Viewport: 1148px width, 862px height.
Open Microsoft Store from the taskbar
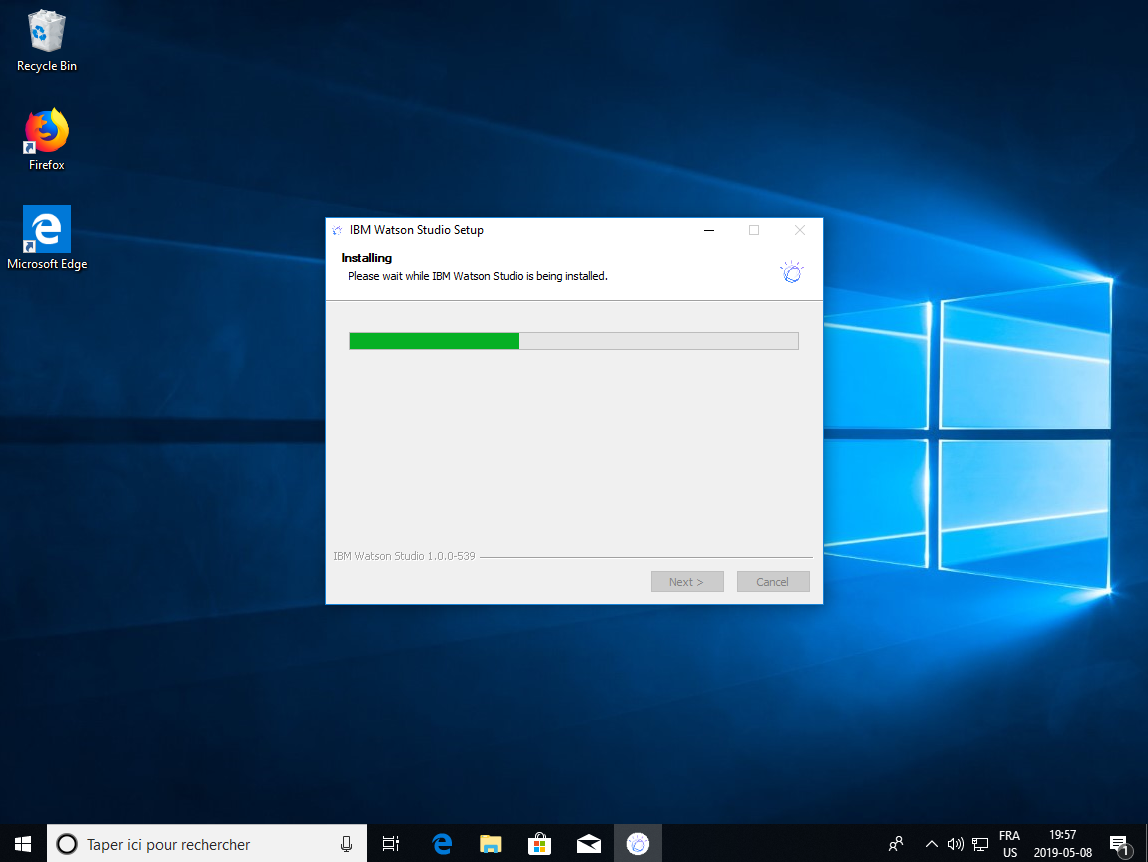539,844
